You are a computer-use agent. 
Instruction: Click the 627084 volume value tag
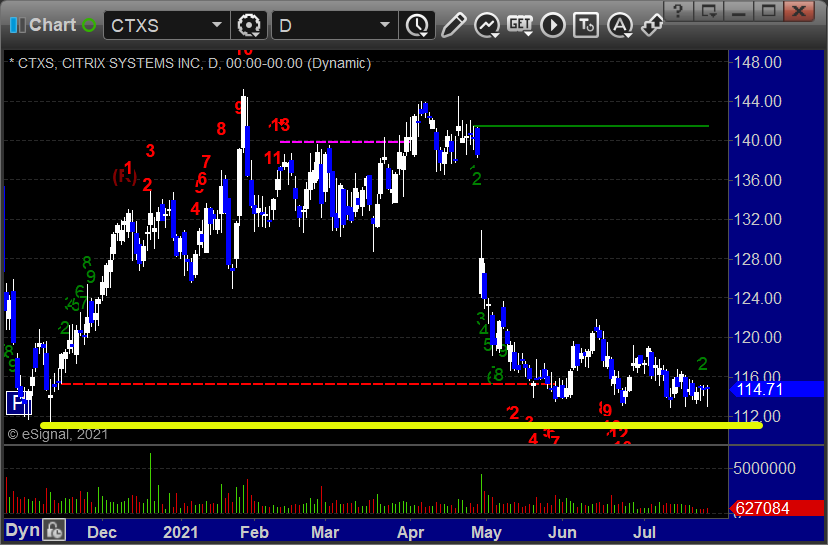point(776,508)
